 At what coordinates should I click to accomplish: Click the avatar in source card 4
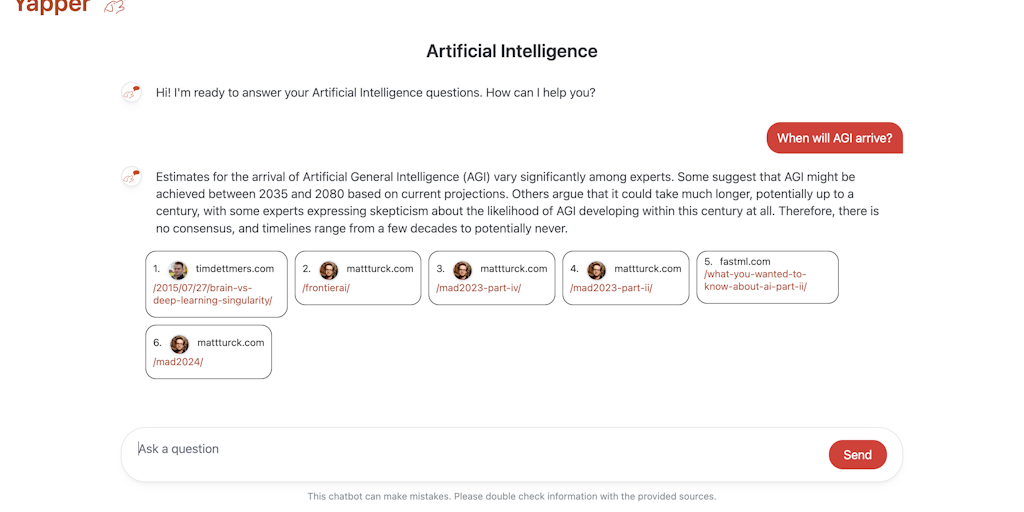point(596,270)
